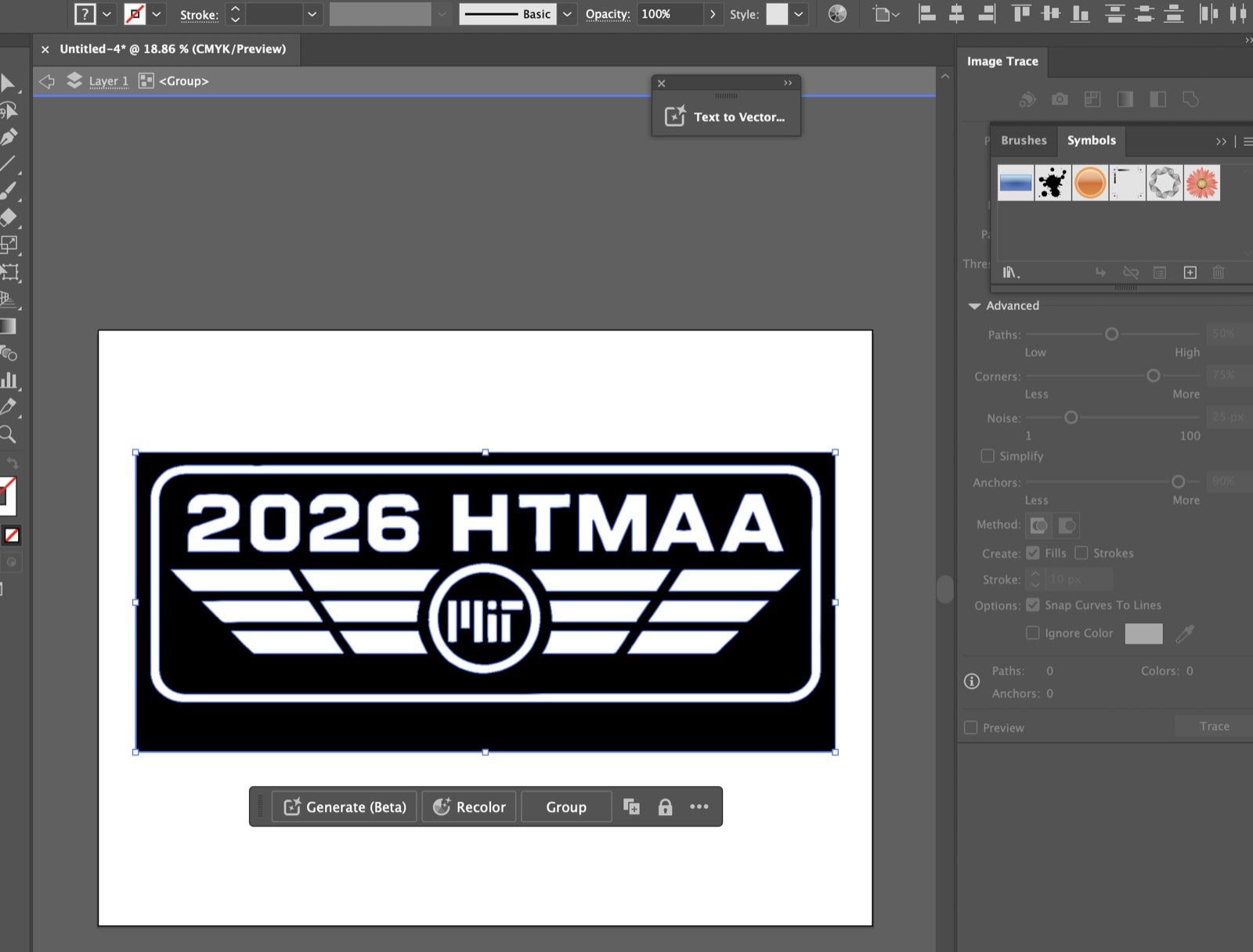Click Vertical Align Top icon
1253x952 pixels.
pyautogui.click(x=1021, y=14)
